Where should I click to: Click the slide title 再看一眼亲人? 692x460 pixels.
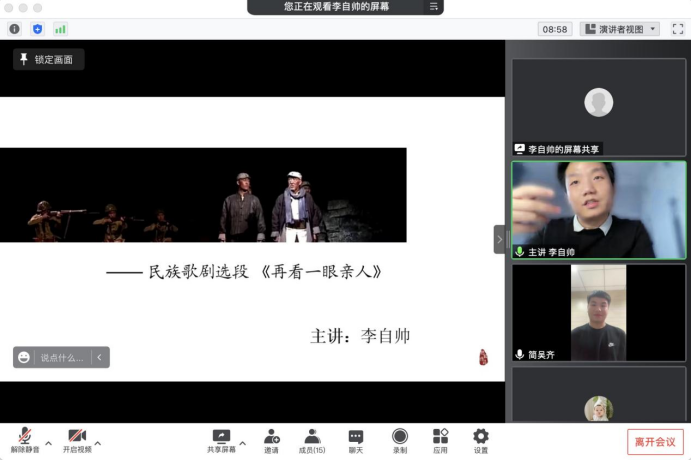coord(322,271)
